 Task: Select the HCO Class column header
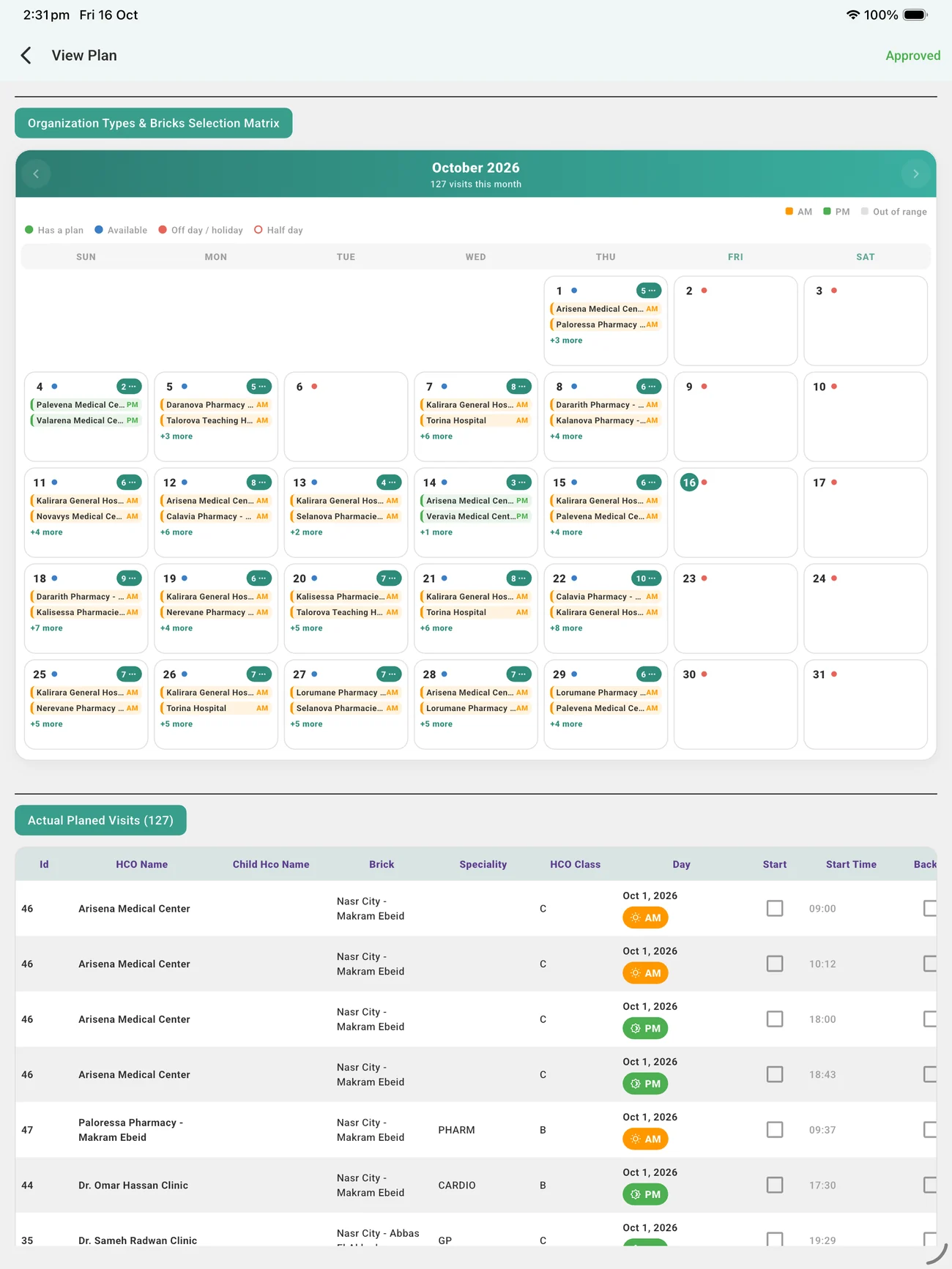tap(576, 864)
